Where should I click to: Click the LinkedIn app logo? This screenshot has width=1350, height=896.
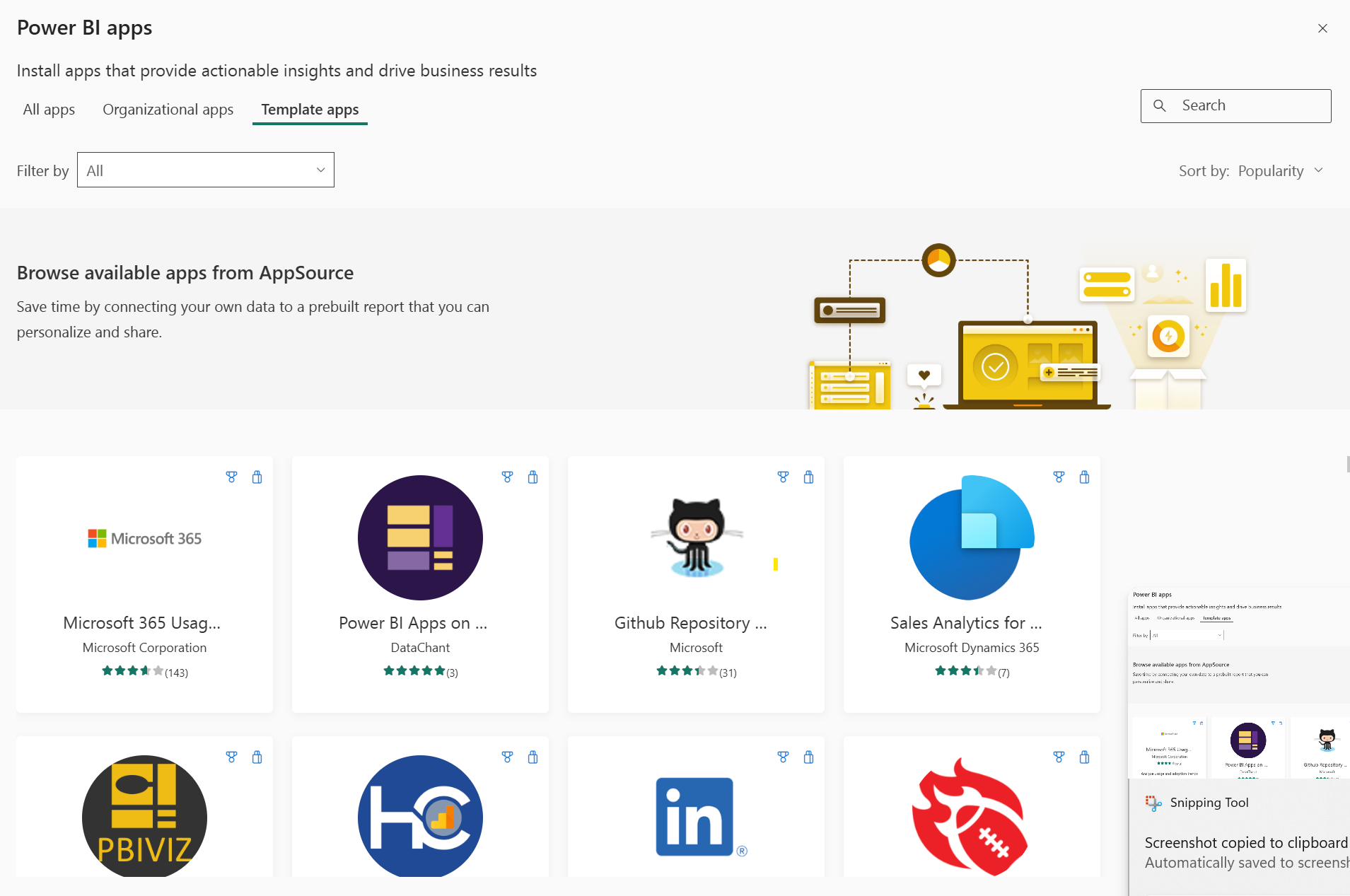tap(701, 817)
